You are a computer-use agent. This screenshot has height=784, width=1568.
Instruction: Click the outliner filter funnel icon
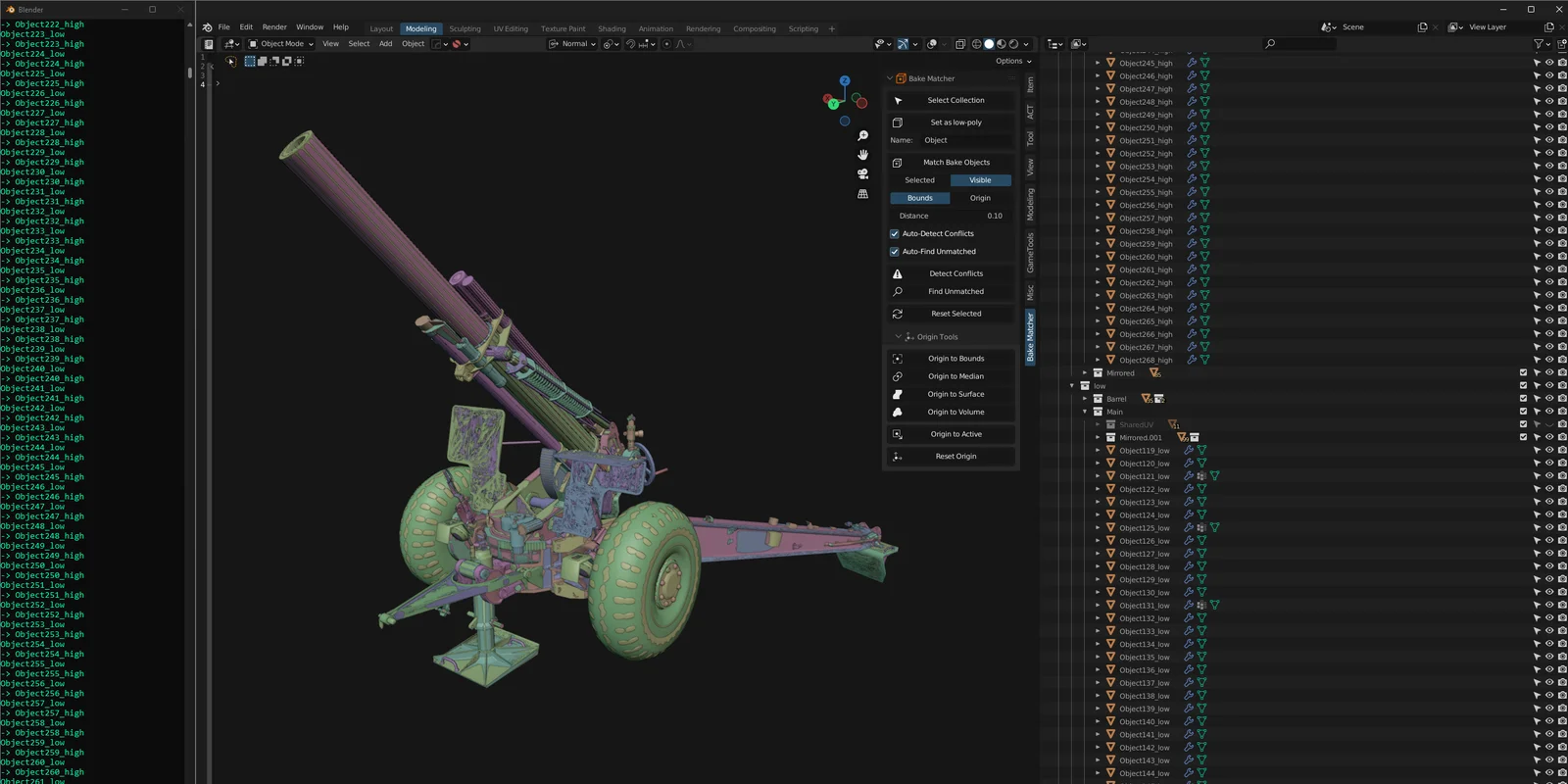point(1538,44)
